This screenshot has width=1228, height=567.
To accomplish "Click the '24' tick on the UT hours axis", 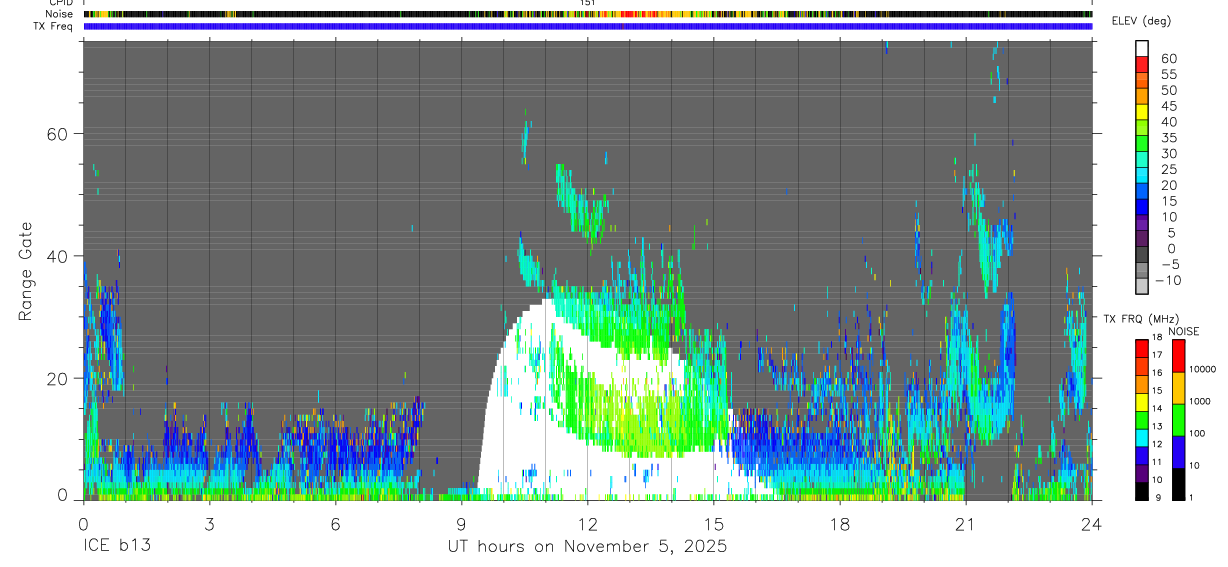I will (x=1091, y=524).
